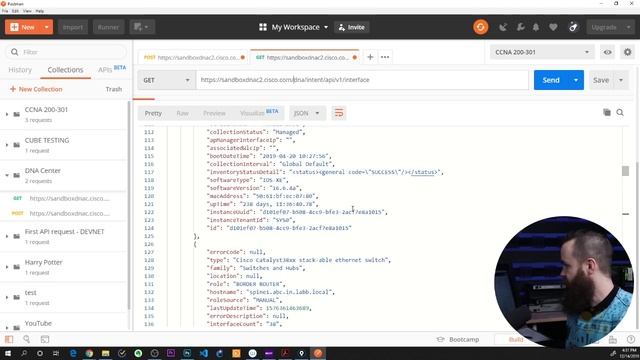Click the Invite button
This screenshot has width=640, height=360.
(x=351, y=27)
